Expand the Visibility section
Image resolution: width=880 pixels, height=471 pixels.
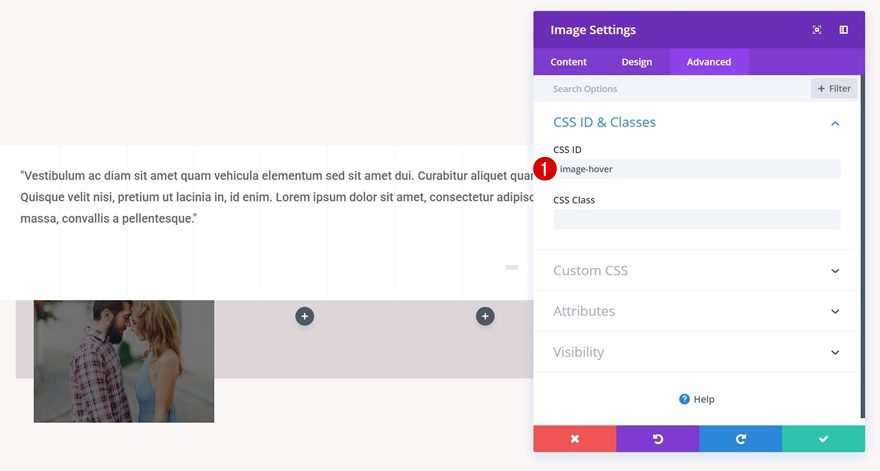click(696, 352)
